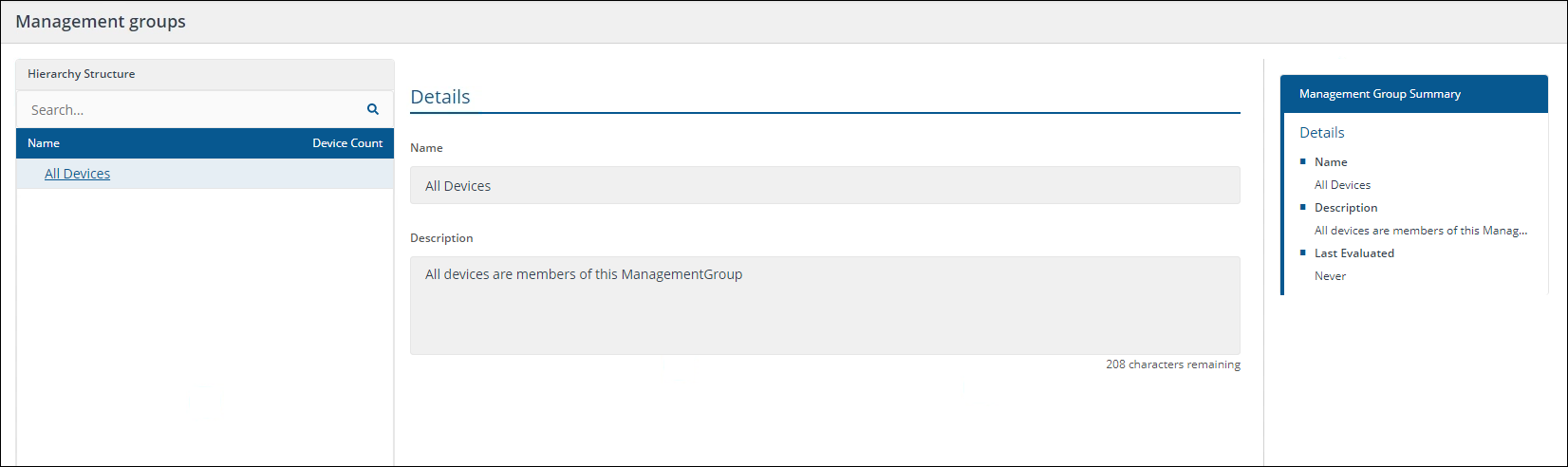Click the Search input field
1568x467 pixels.
190,110
